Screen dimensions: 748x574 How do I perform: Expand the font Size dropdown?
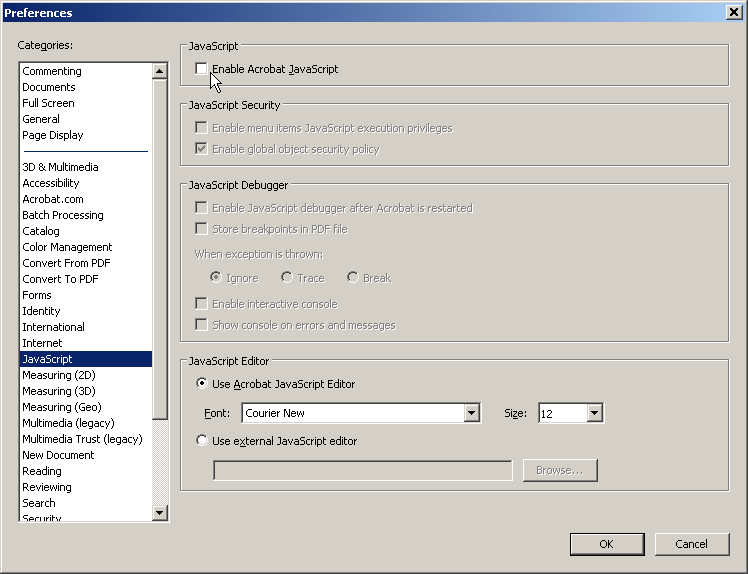pos(595,413)
